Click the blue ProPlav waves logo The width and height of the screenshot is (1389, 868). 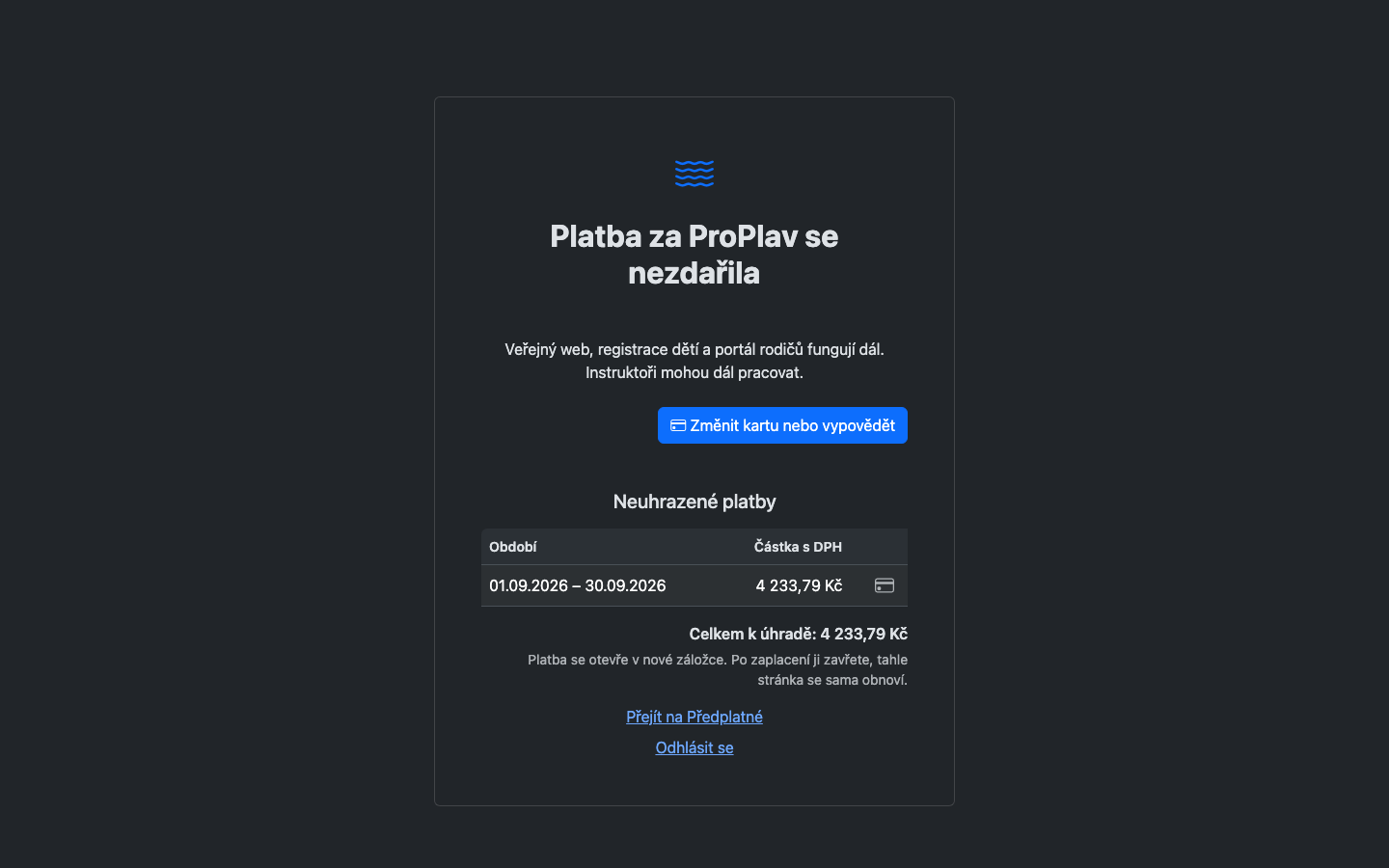pos(694,174)
